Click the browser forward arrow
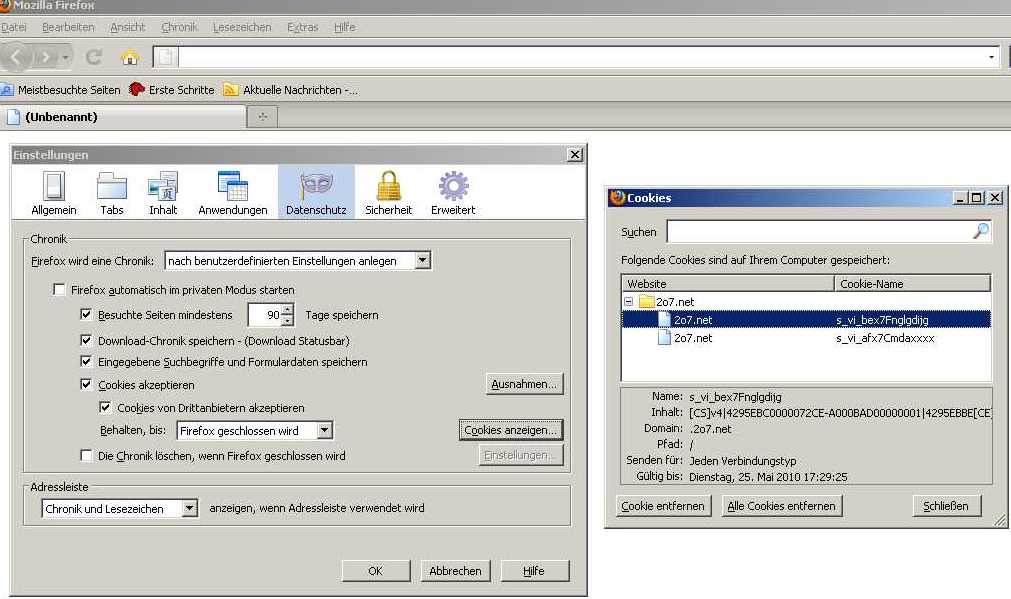The image size is (1011, 599). pos(45,57)
